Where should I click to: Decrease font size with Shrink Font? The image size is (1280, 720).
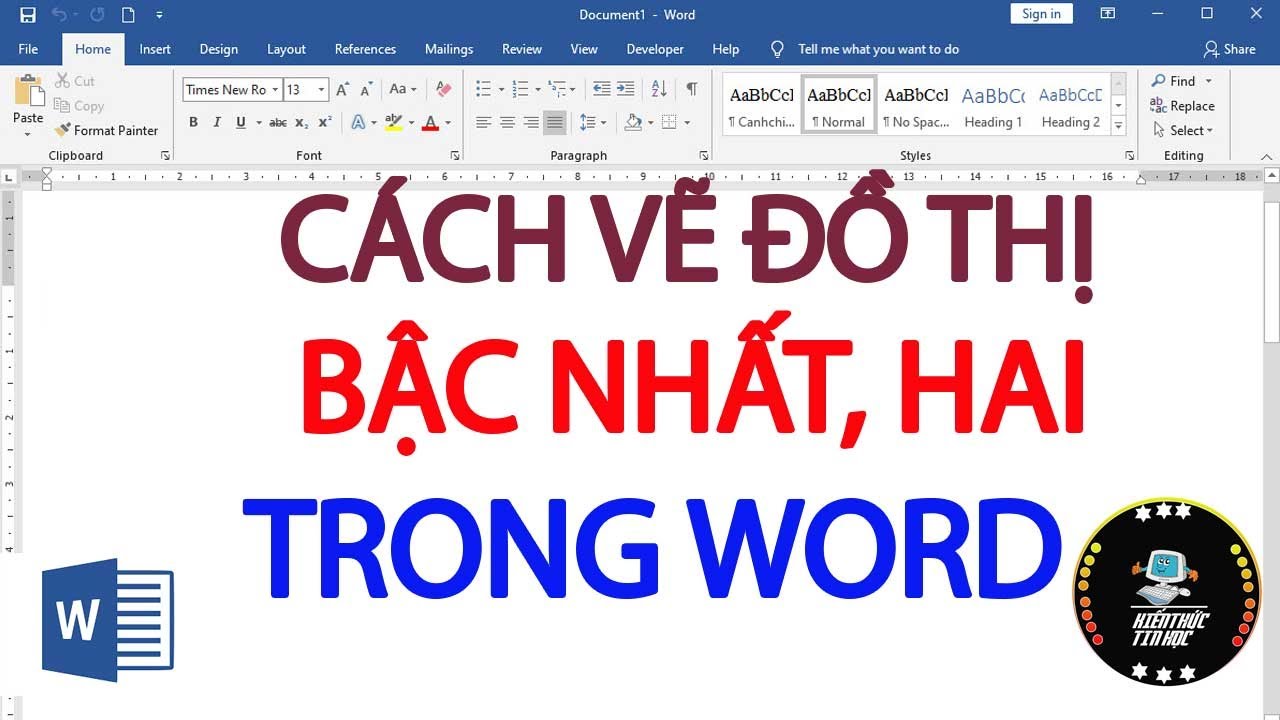[367, 90]
